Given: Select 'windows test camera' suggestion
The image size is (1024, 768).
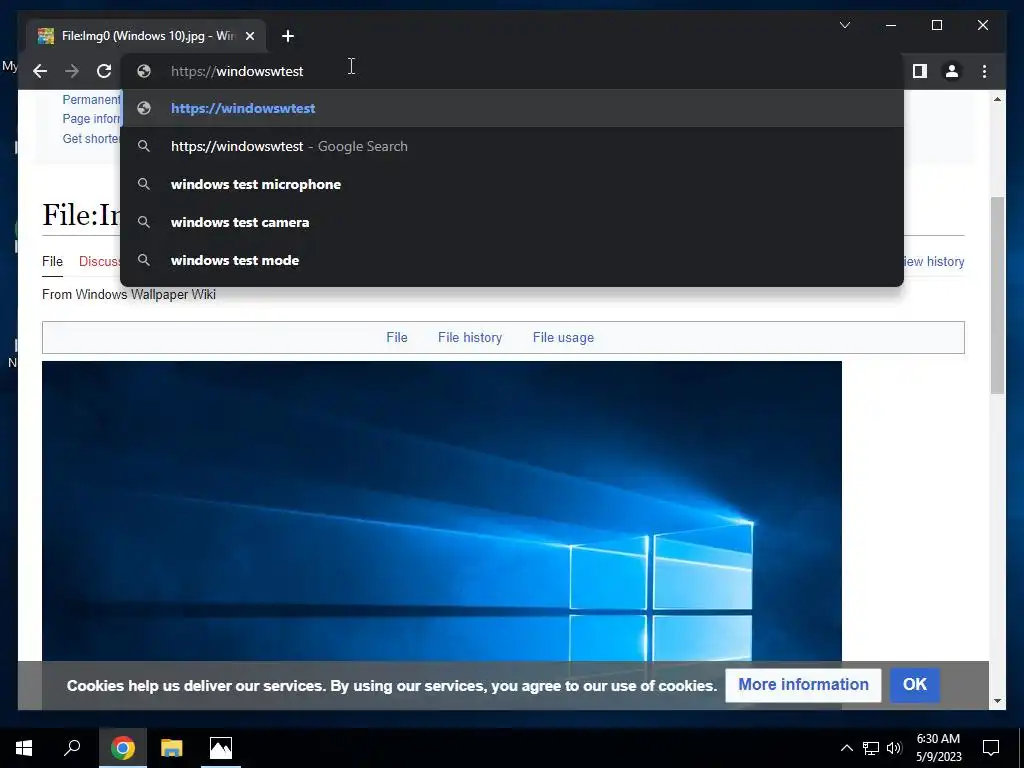Looking at the screenshot, I should click(512, 222).
